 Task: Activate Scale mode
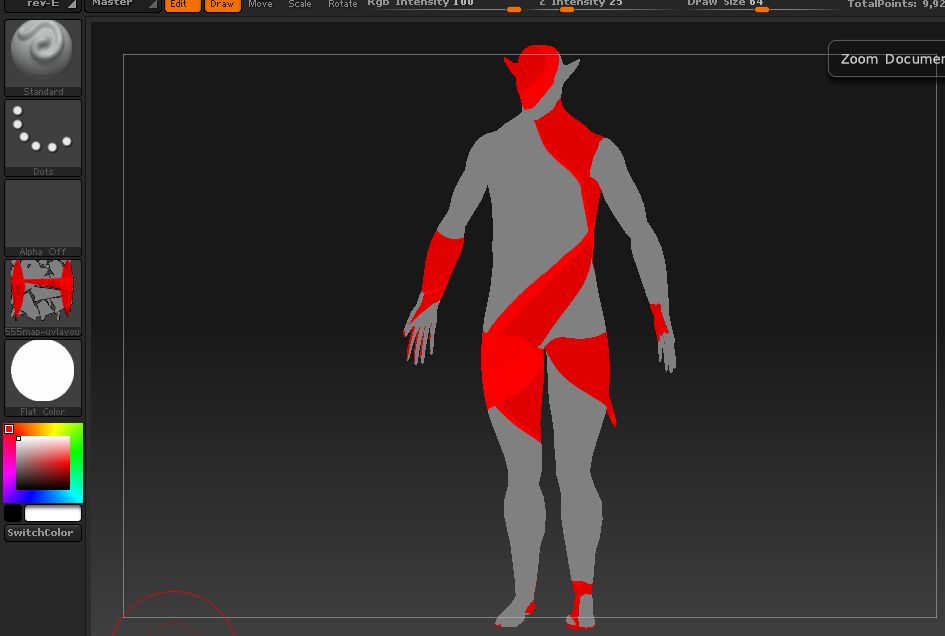point(300,5)
